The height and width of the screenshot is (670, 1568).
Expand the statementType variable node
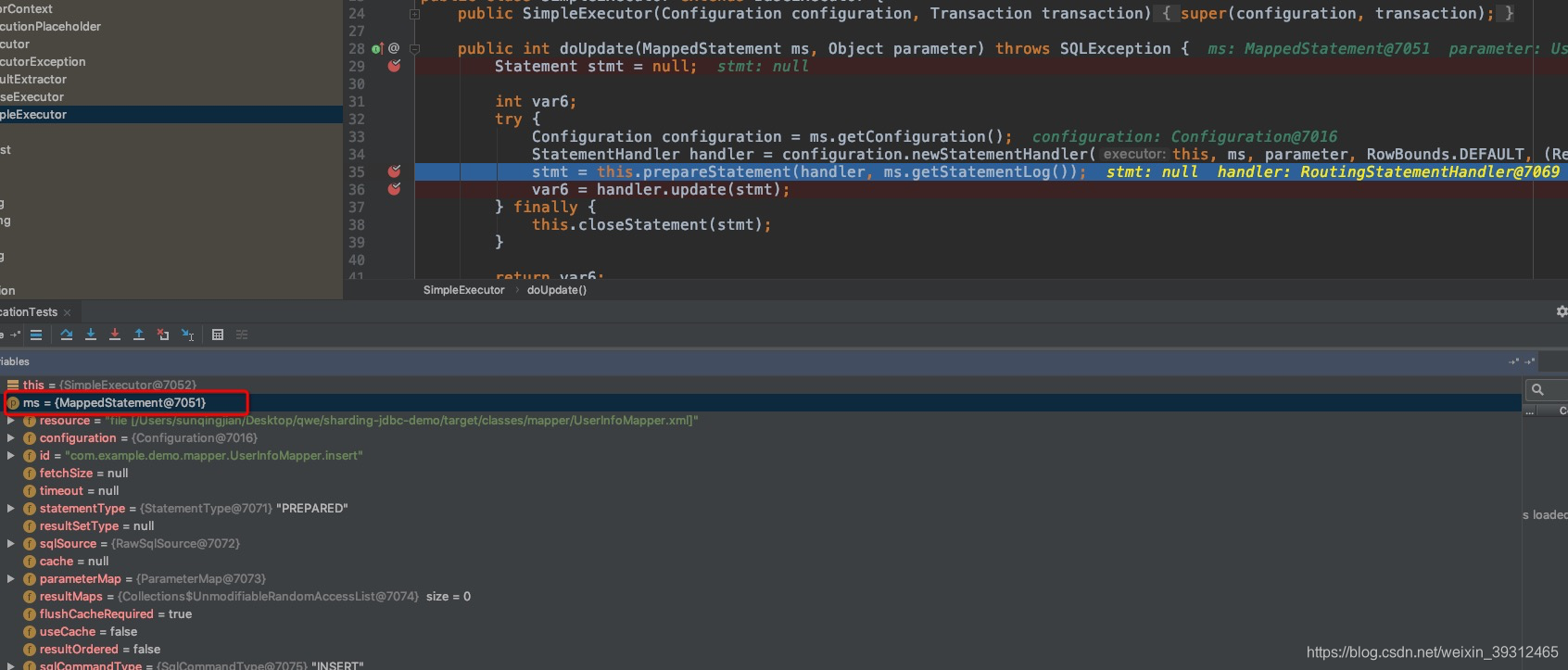(x=10, y=508)
